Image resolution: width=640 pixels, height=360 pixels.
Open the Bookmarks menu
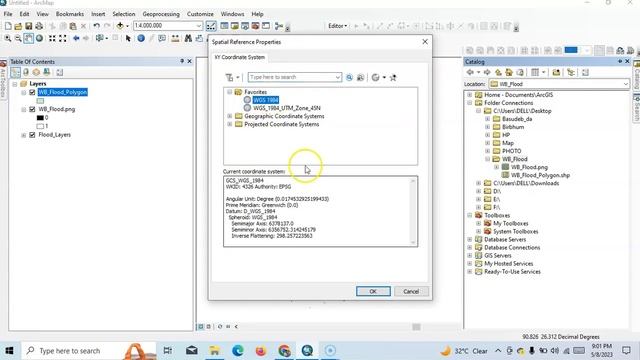click(x=70, y=14)
